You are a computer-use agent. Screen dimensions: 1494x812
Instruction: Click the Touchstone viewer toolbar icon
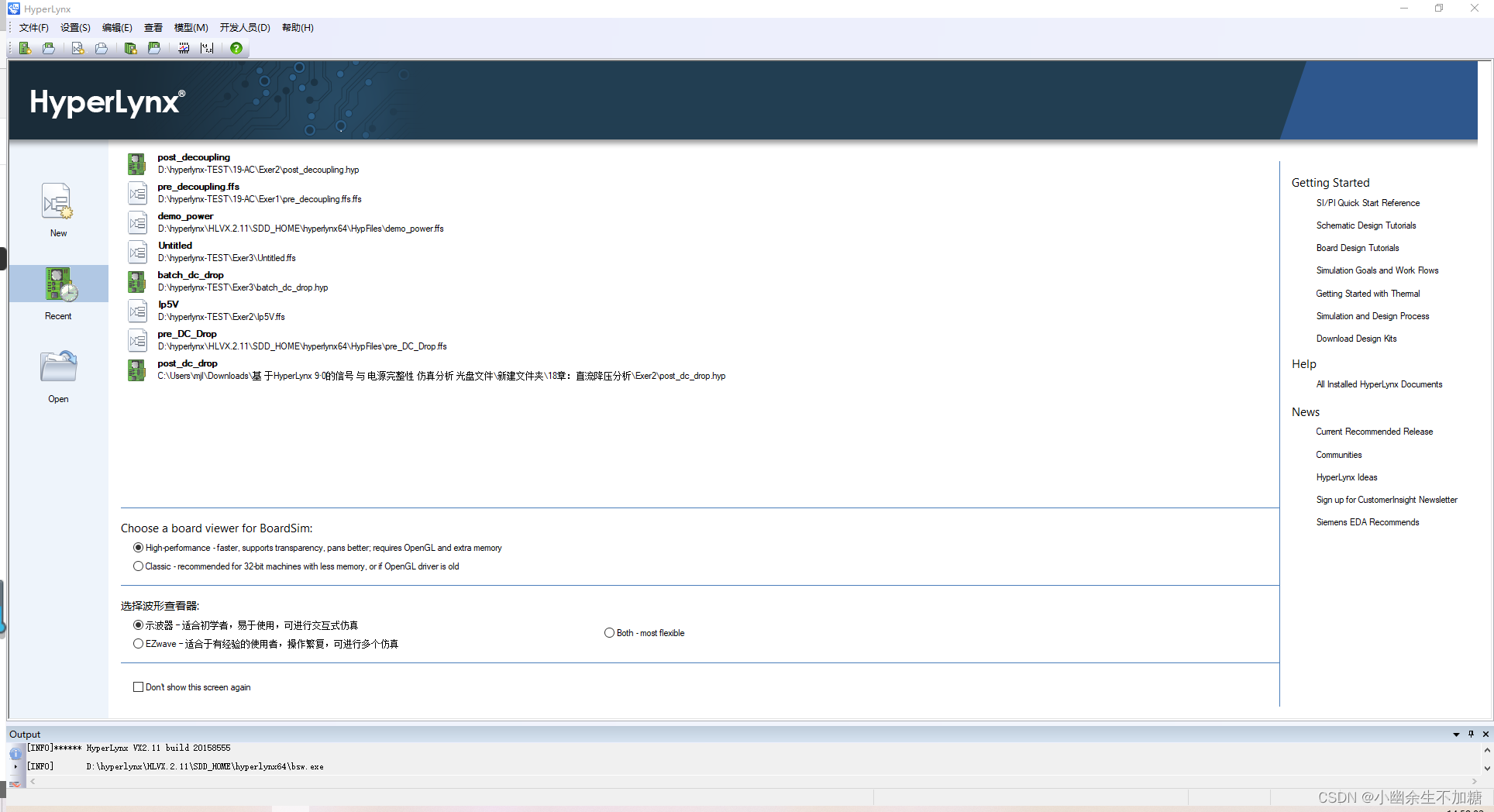click(207, 48)
